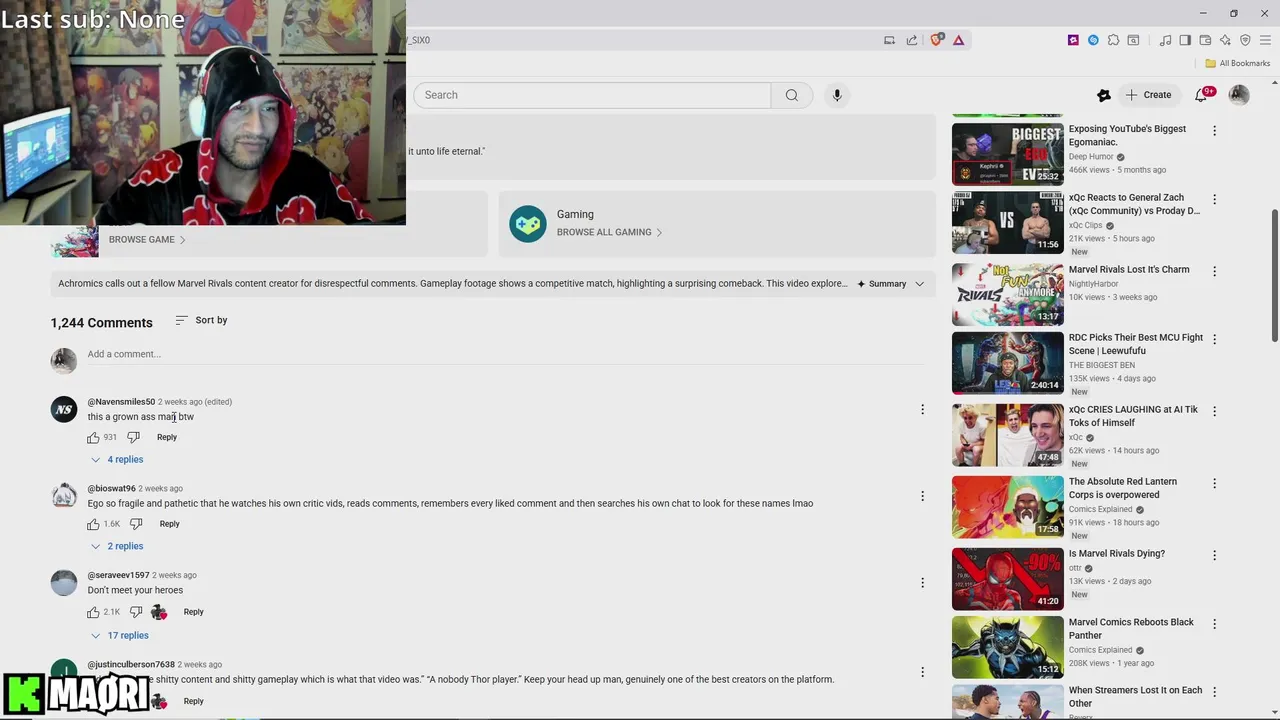This screenshot has width=1280, height=720.
Task: Open options menu for @seraveev1597 comment
Action: [x=922, y=582]
